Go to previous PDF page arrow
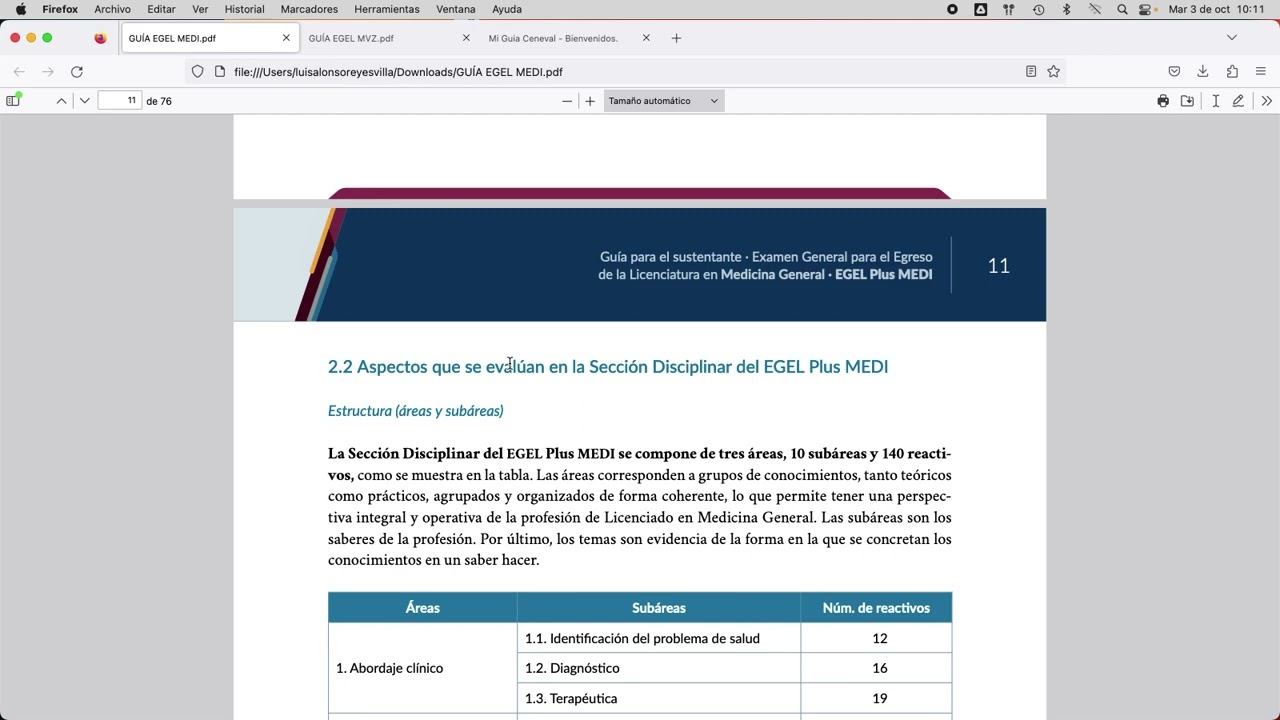Image resolution: width=1280 pixels, height=720 pixels. pos(61,101)
